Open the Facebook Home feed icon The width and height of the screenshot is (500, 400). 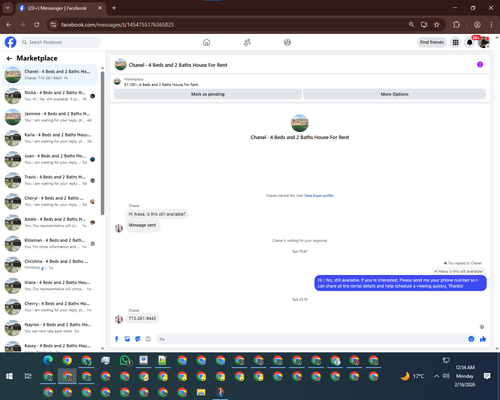coord(206,42)
